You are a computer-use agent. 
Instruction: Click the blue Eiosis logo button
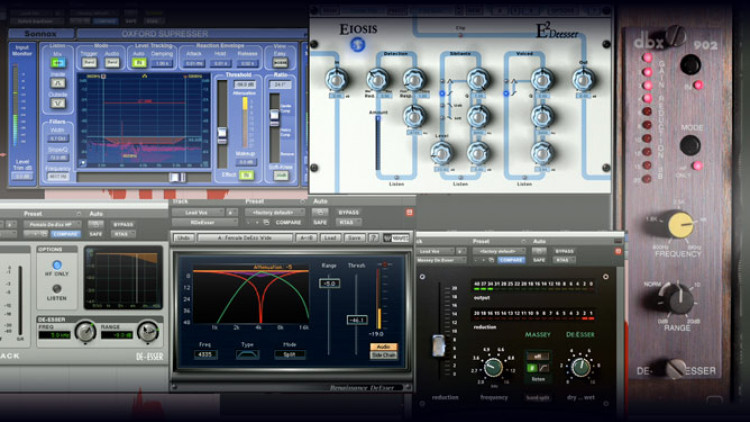point(357,44)
